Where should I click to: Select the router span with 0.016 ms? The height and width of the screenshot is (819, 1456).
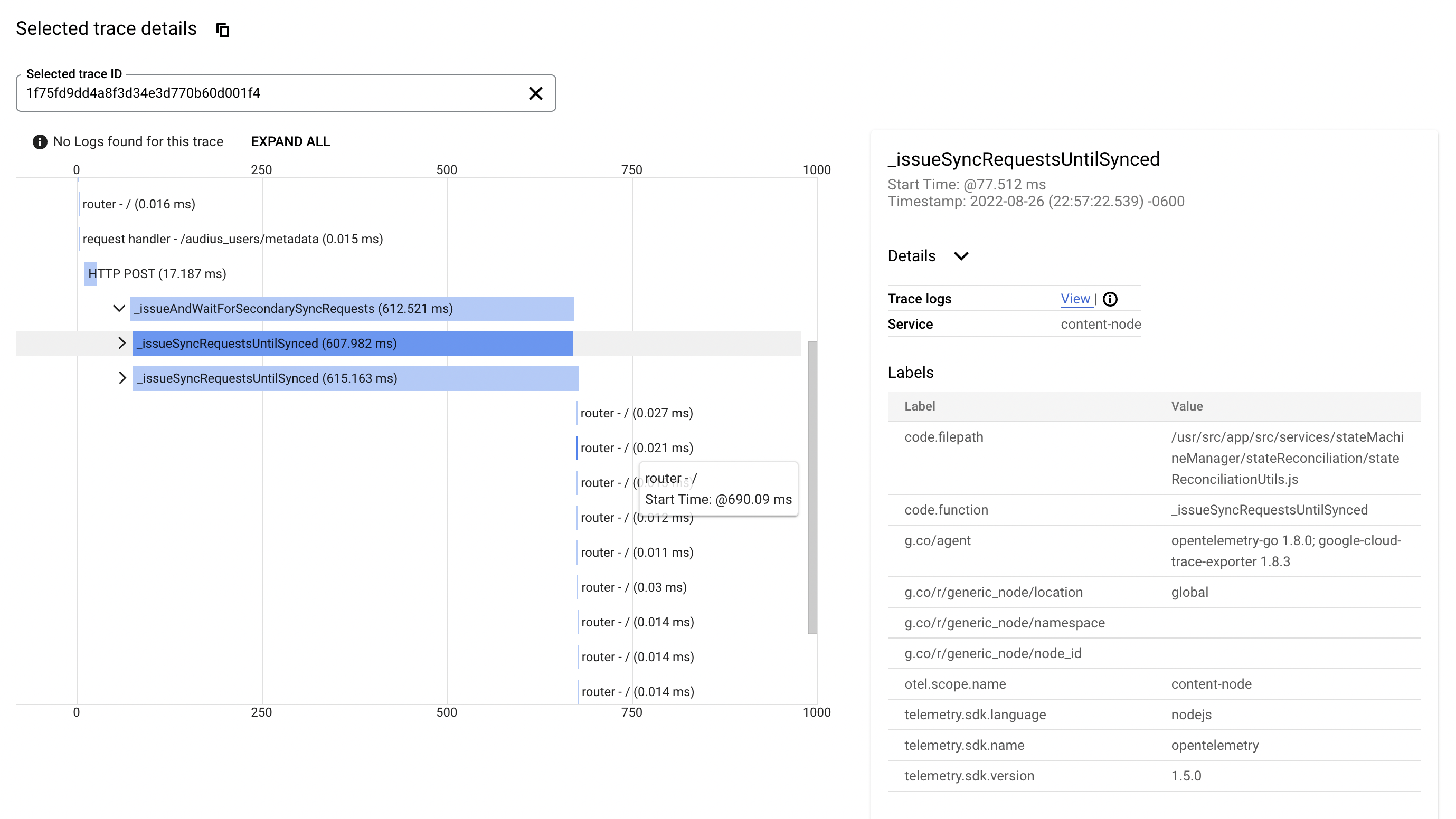click(138, 204)
